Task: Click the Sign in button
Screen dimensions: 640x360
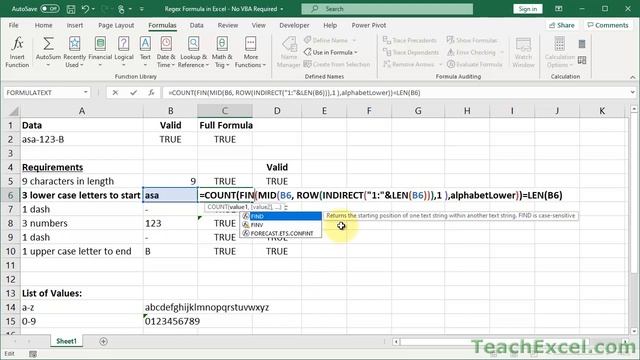Action: pos(527,9)
